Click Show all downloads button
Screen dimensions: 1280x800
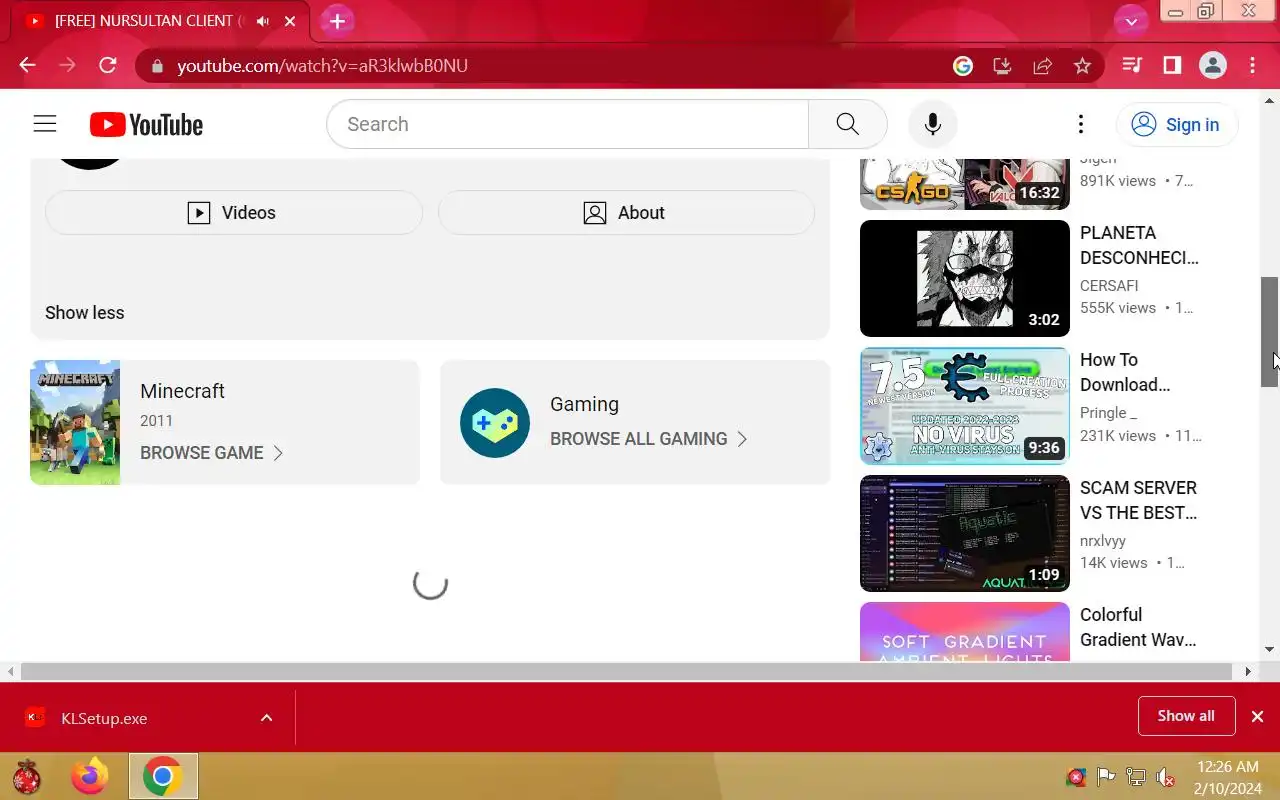point(1186,716)
